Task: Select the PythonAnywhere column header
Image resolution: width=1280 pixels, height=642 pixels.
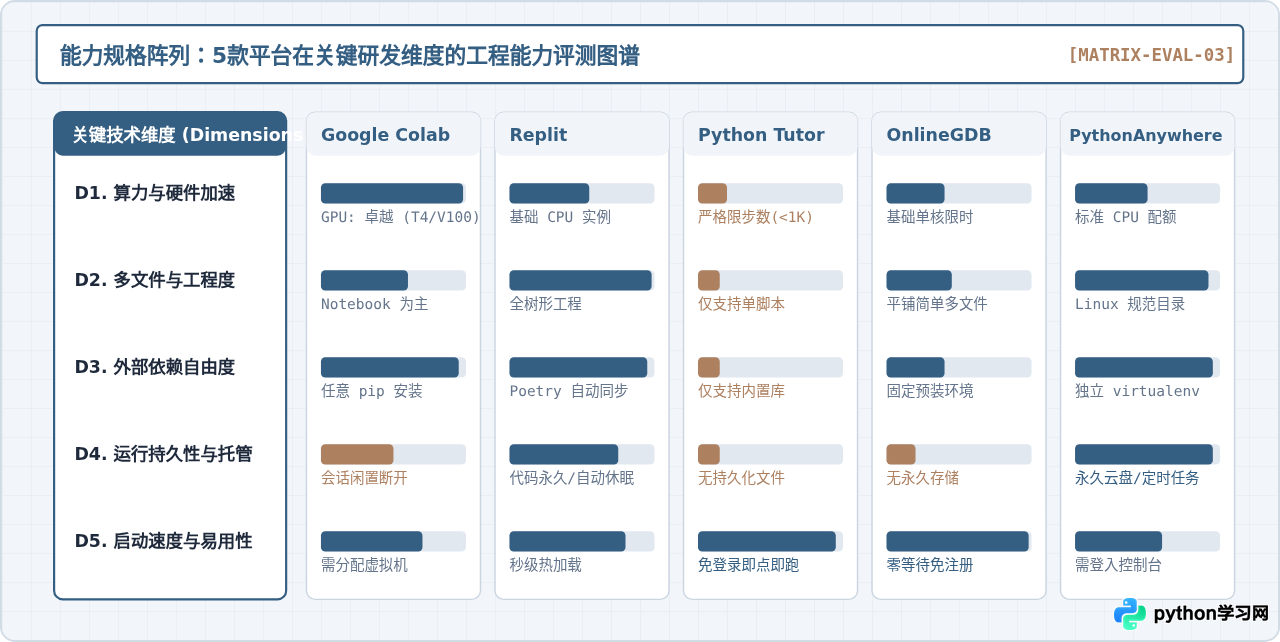Action: pyautogui.click(x=1147, y=134)
